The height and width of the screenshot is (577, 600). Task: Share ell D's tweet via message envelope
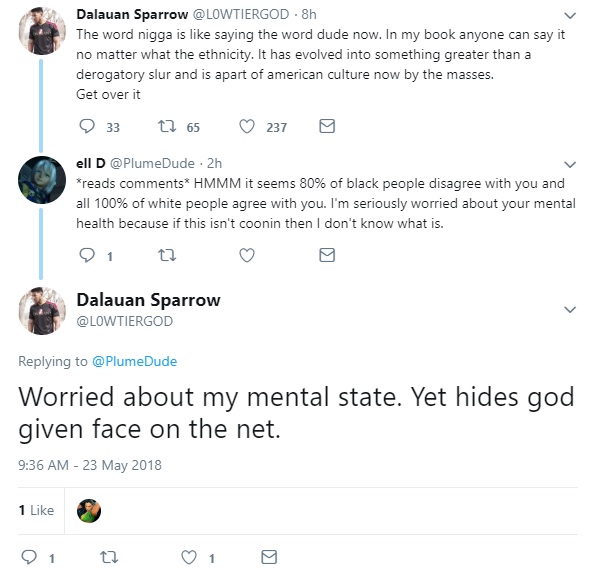(327, 255)
